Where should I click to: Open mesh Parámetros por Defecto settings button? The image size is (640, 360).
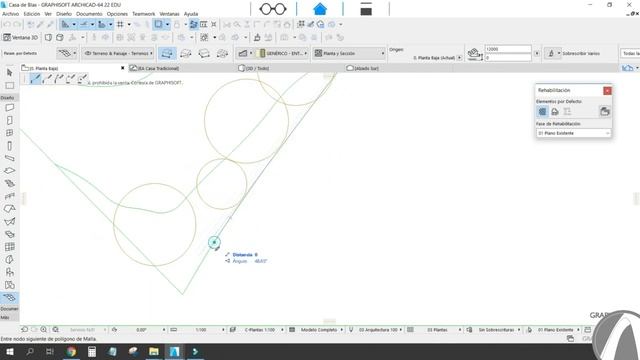pyautogui.click(x=67, y=53)
